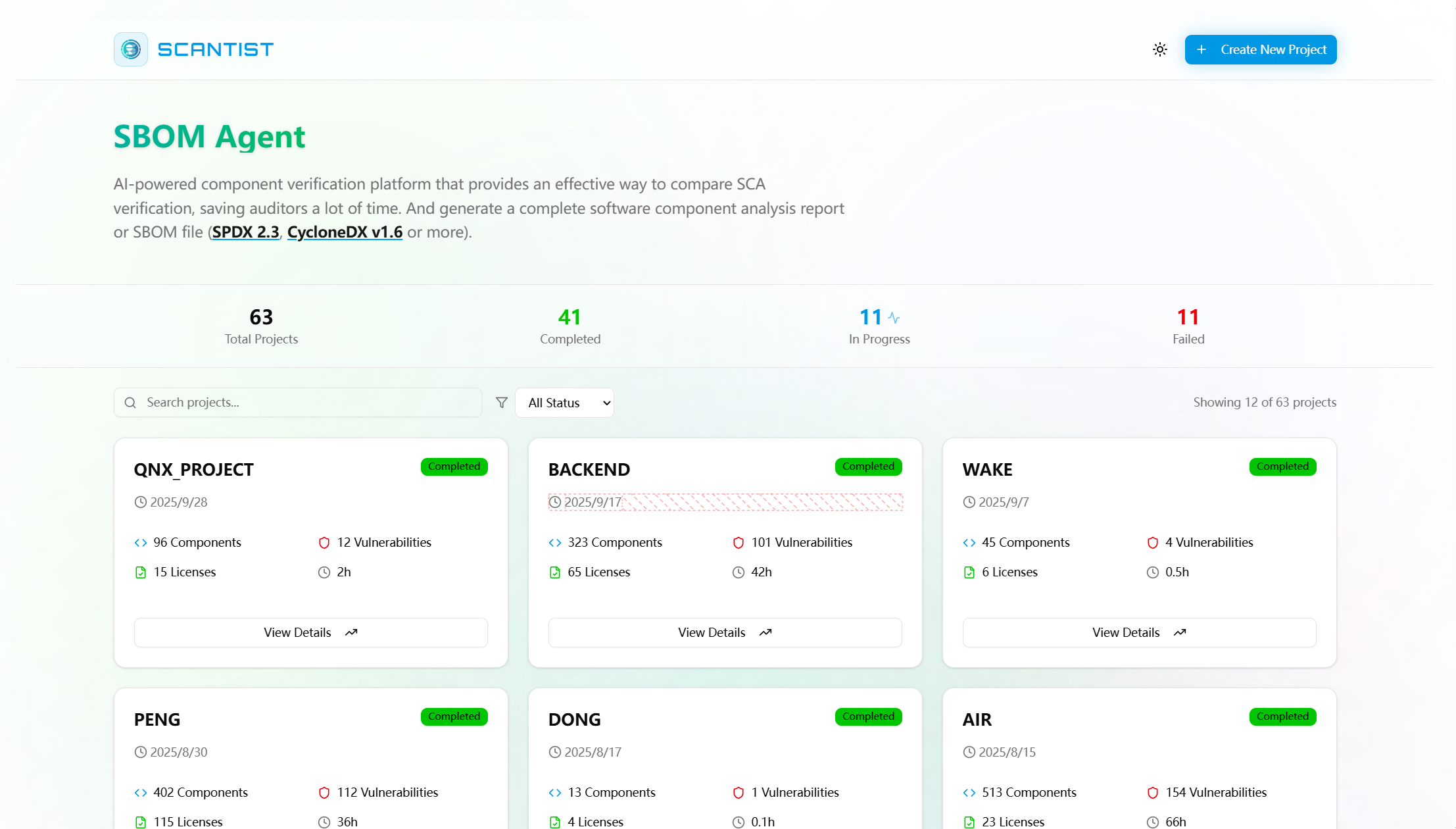Click the Completed badge on PENG card
The image size is (1456, 829).
[454, 716]
